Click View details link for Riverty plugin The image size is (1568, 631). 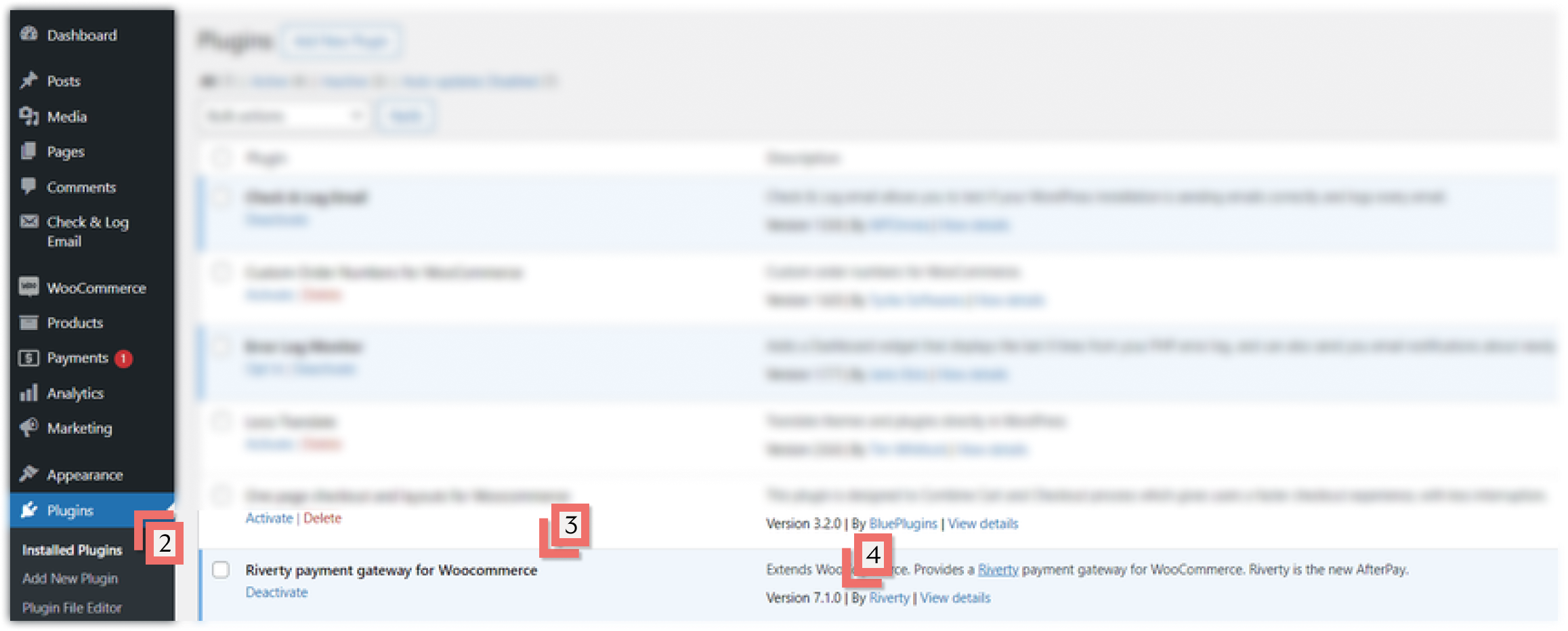[955, 598]
